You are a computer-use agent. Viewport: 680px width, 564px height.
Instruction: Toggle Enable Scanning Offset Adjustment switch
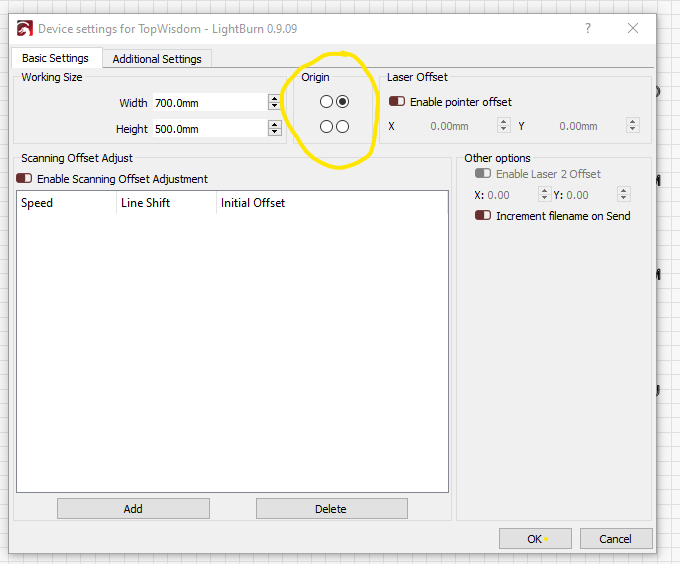24,179
